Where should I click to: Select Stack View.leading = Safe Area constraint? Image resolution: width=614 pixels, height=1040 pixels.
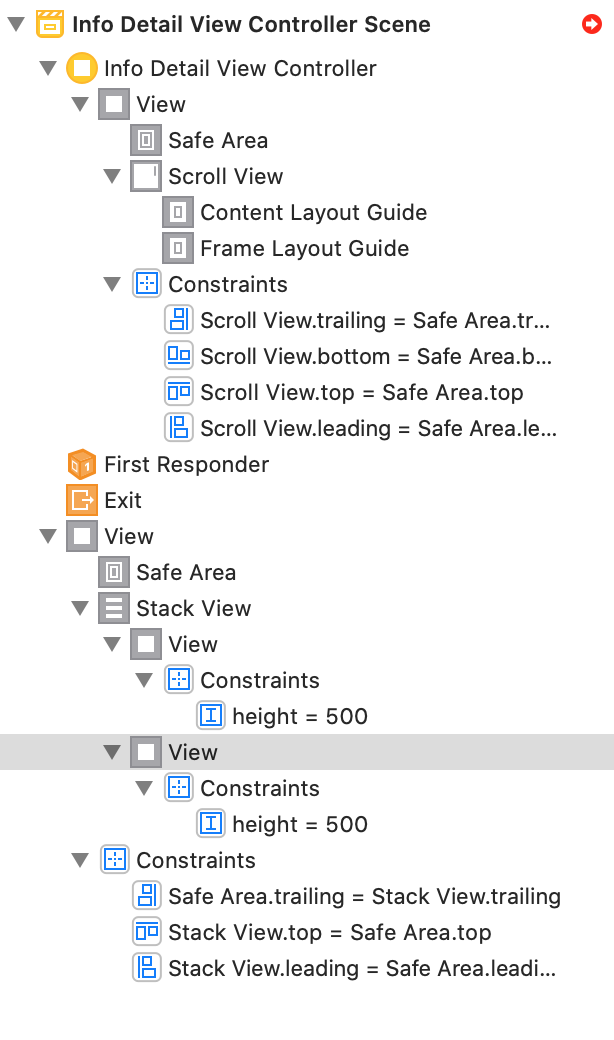(x=361, y=968)
